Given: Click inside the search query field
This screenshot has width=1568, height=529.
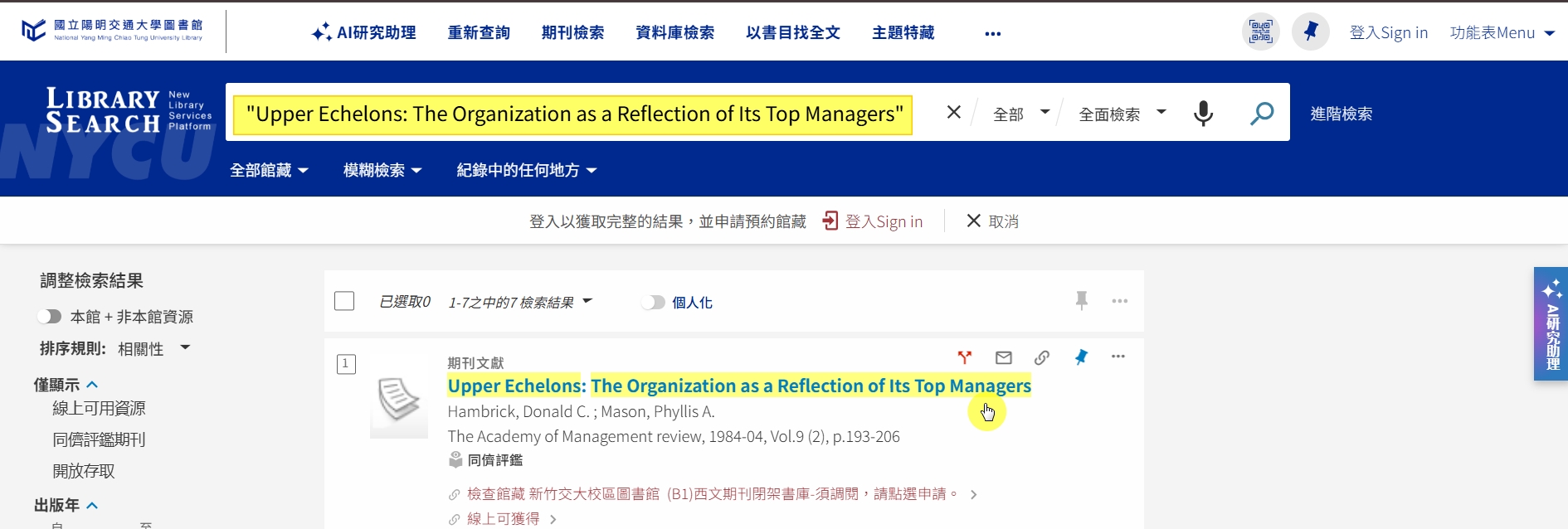Looking at the screenshot, I should (572, 114).
